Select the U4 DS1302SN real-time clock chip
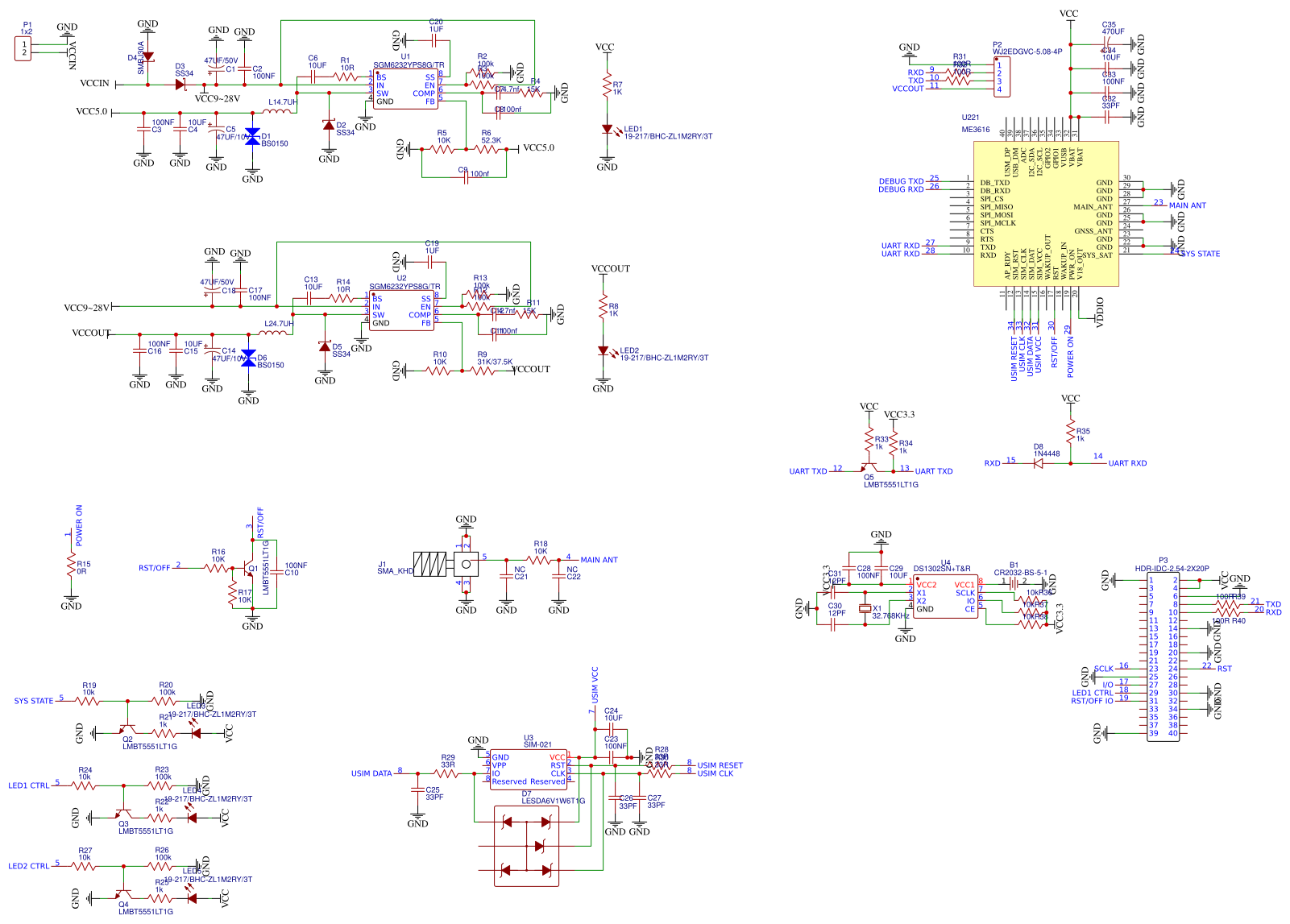The image size is (1290, 924). coord(945,597)
